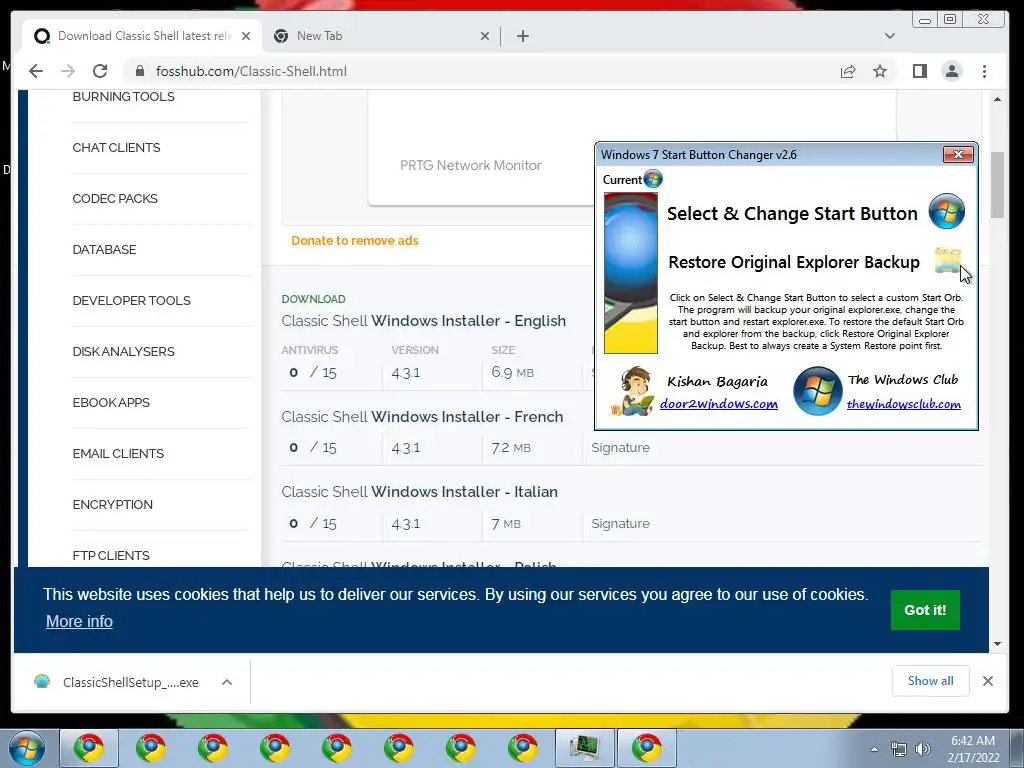Click the padlock site info icon
Screen dimensions: 1024x768
(139, 71)
